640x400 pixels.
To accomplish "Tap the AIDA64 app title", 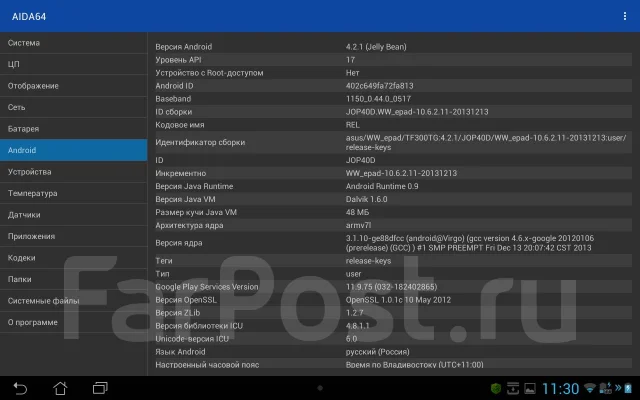I will pos(29,17).
